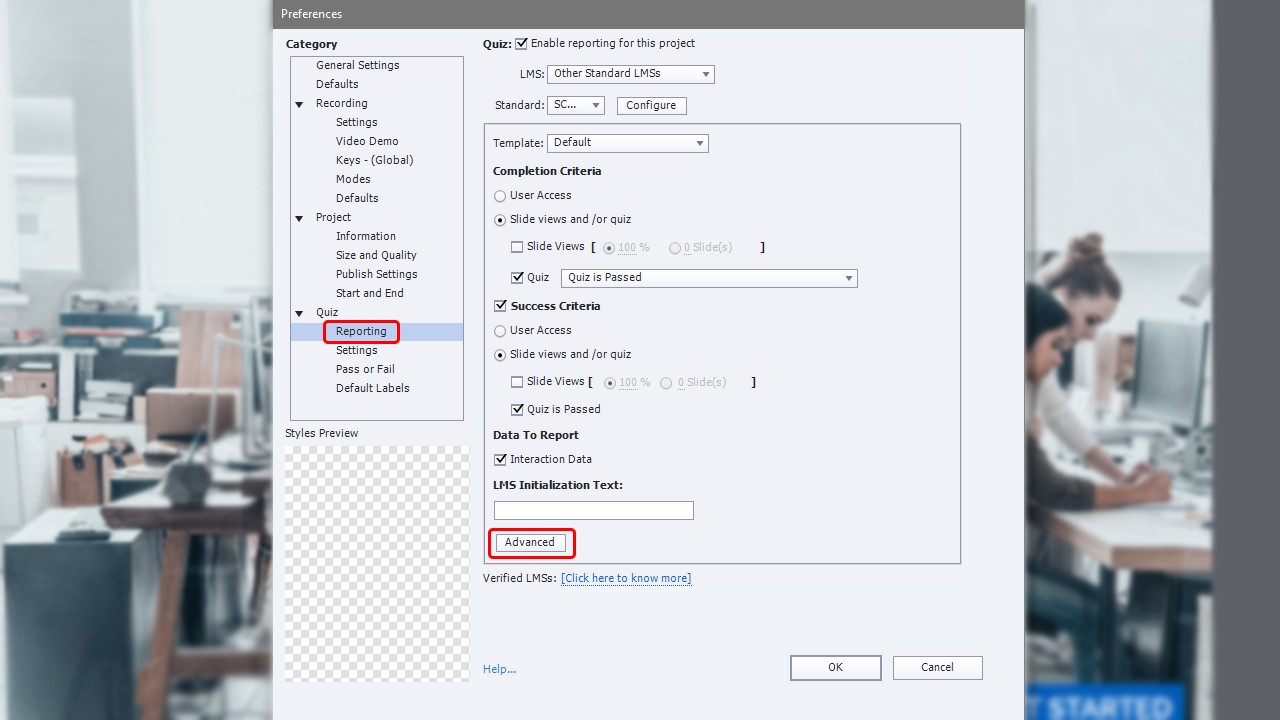Select General Settings category

[x=358, y=65]
